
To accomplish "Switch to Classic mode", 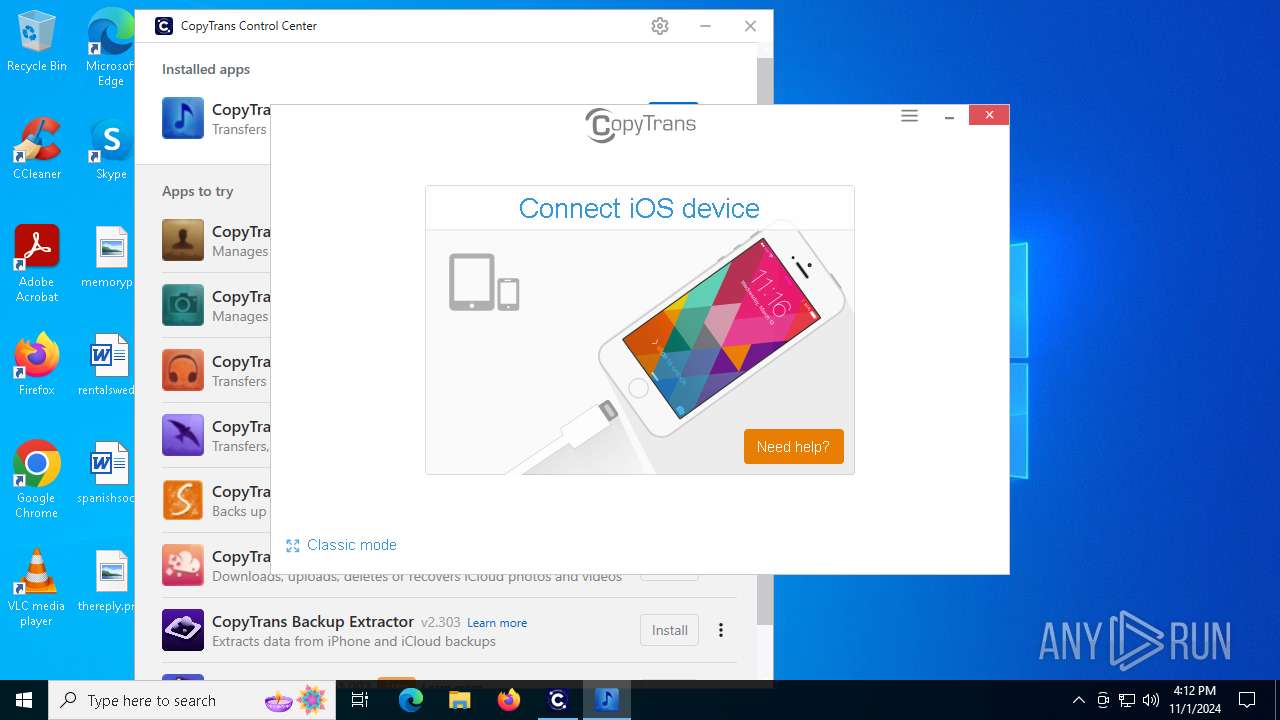I will [x=352, y=545].
